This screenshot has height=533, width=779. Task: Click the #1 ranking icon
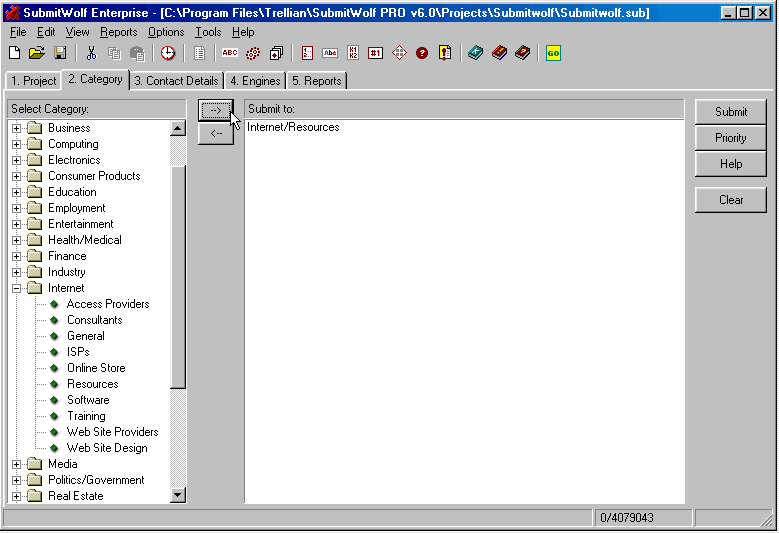(x=376, y=53)
